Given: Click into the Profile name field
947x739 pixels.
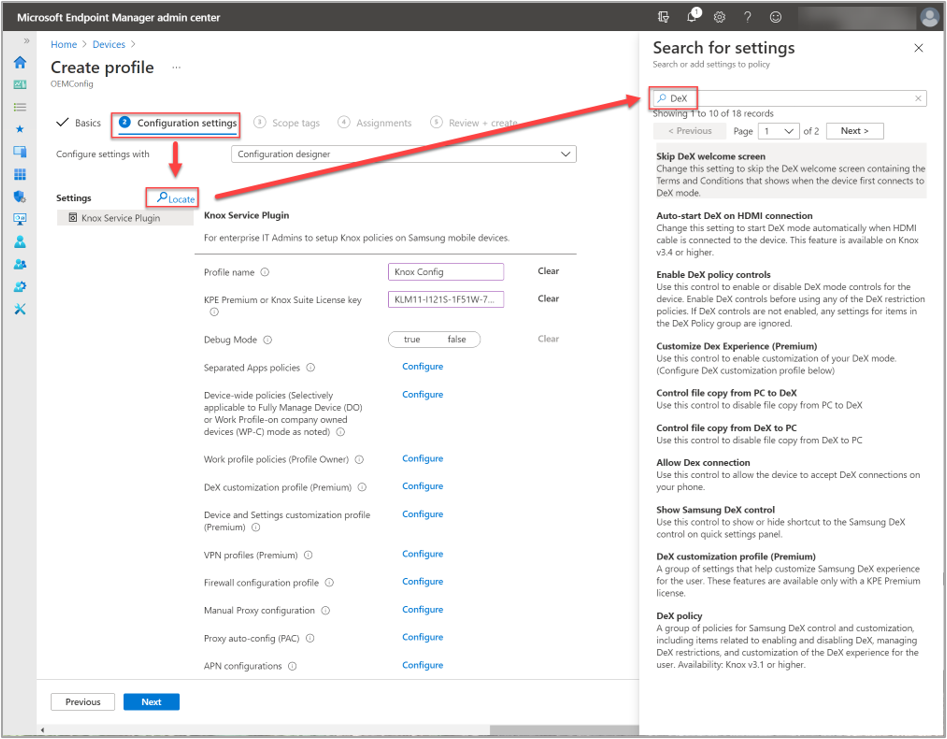Looking at the screenshot, I should pos(446,272).
